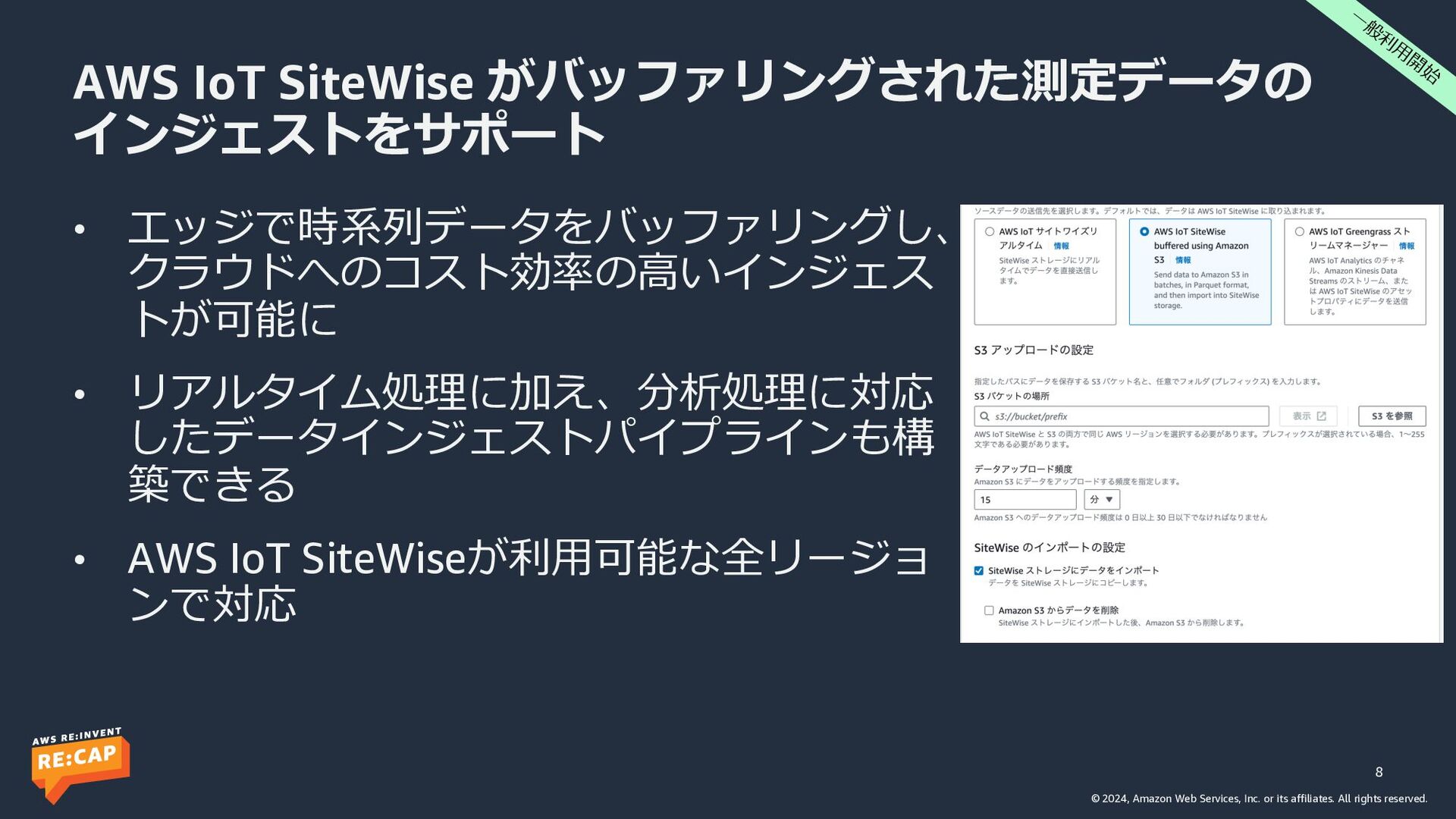This screenshot has width=1456, height=819.
Task: Open 情報 link next to S3 in the buffered option
Action: [x=1183, y=260]
